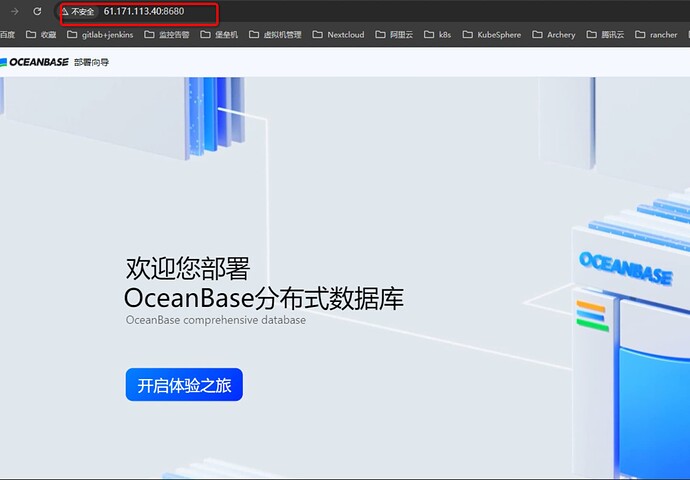Click the OceanBase comprehensive database subtitle
The height and width of the screenshot is (480, 690).
[x=216, y=320]
